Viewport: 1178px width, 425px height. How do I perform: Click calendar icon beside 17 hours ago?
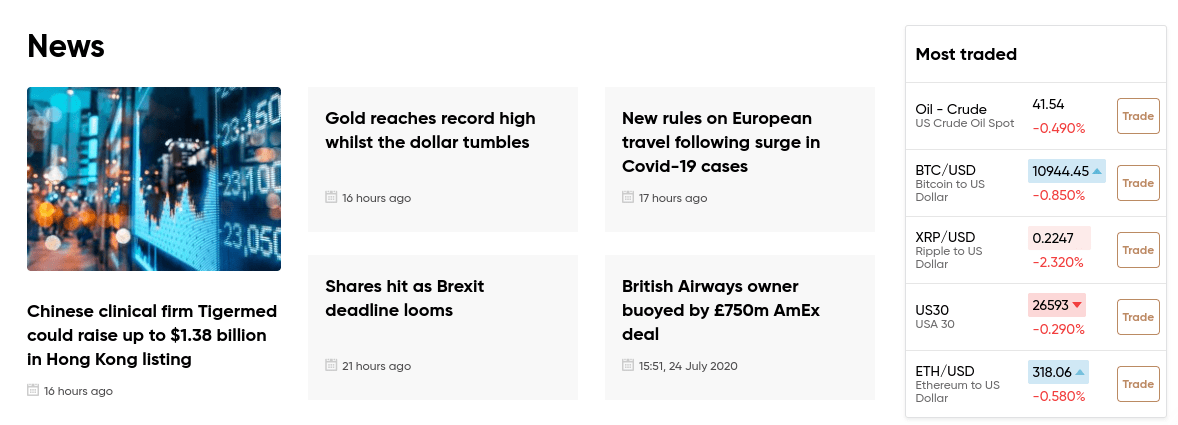point(628,197)
